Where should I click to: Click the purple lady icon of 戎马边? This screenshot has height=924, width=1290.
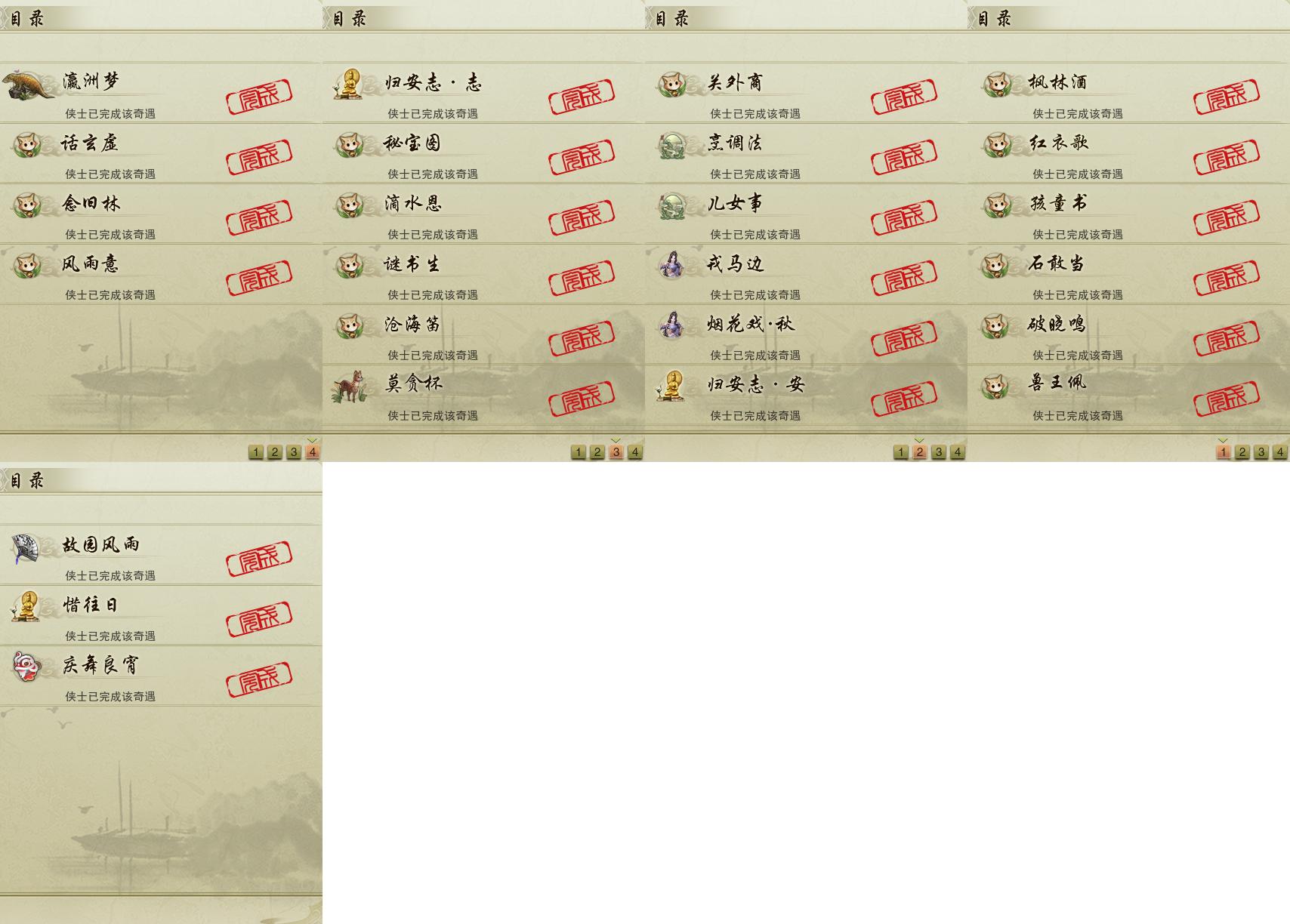(671, 265)
